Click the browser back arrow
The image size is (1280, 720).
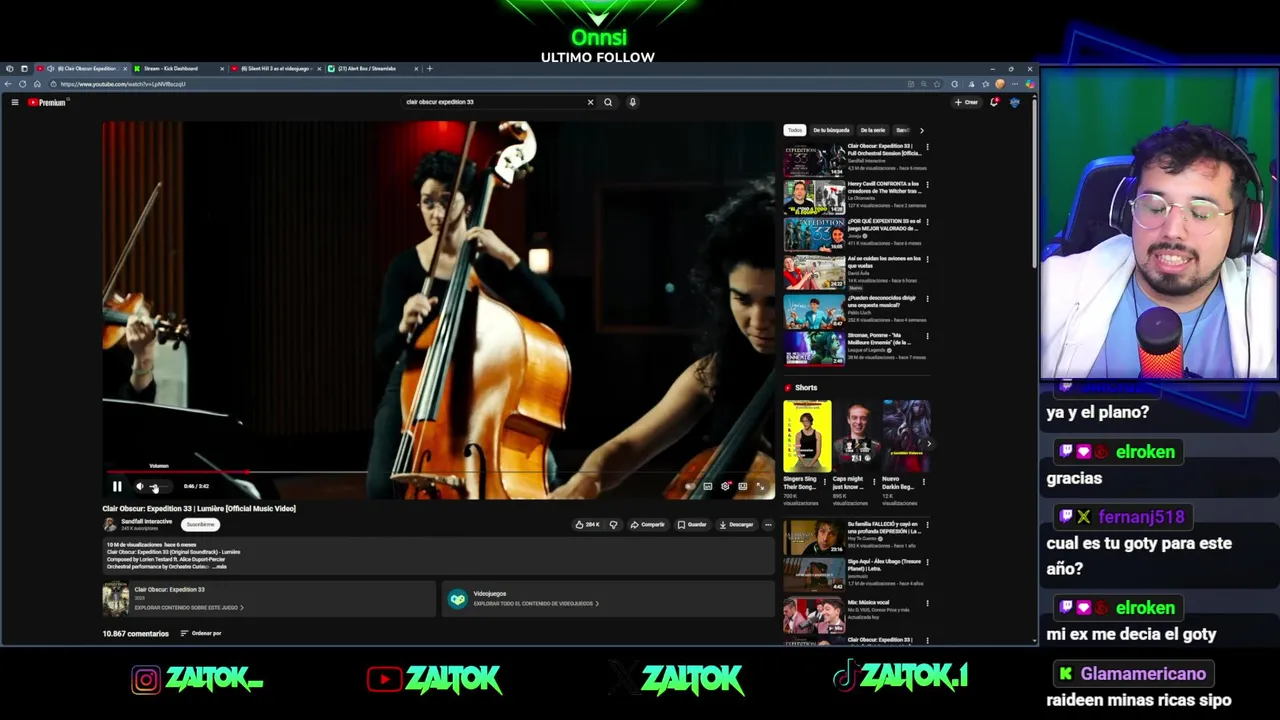tap(10, 84)
